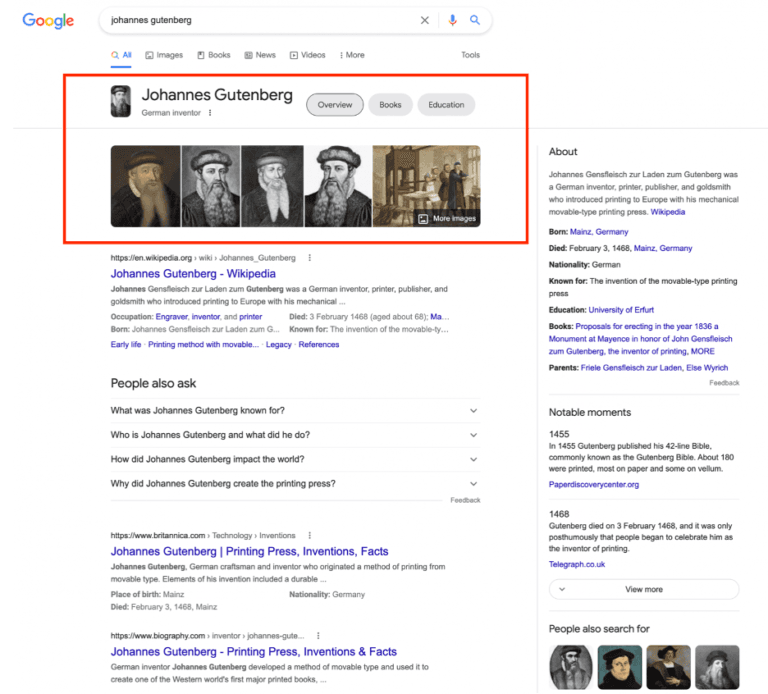The width and height of the screenshot is (768, 694).
Task: Select the Education chip
Action: (x=446, y=105)
